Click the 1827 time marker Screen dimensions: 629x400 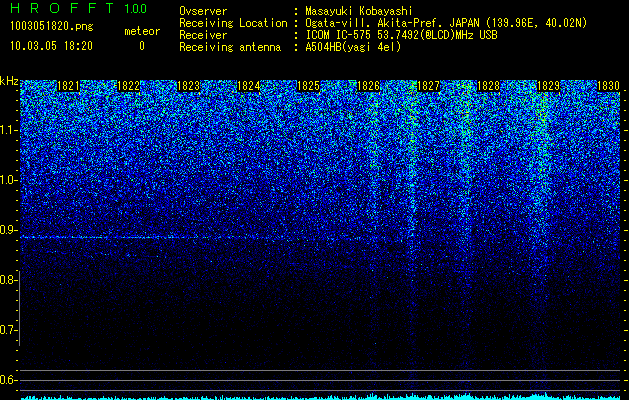[428, 86]
